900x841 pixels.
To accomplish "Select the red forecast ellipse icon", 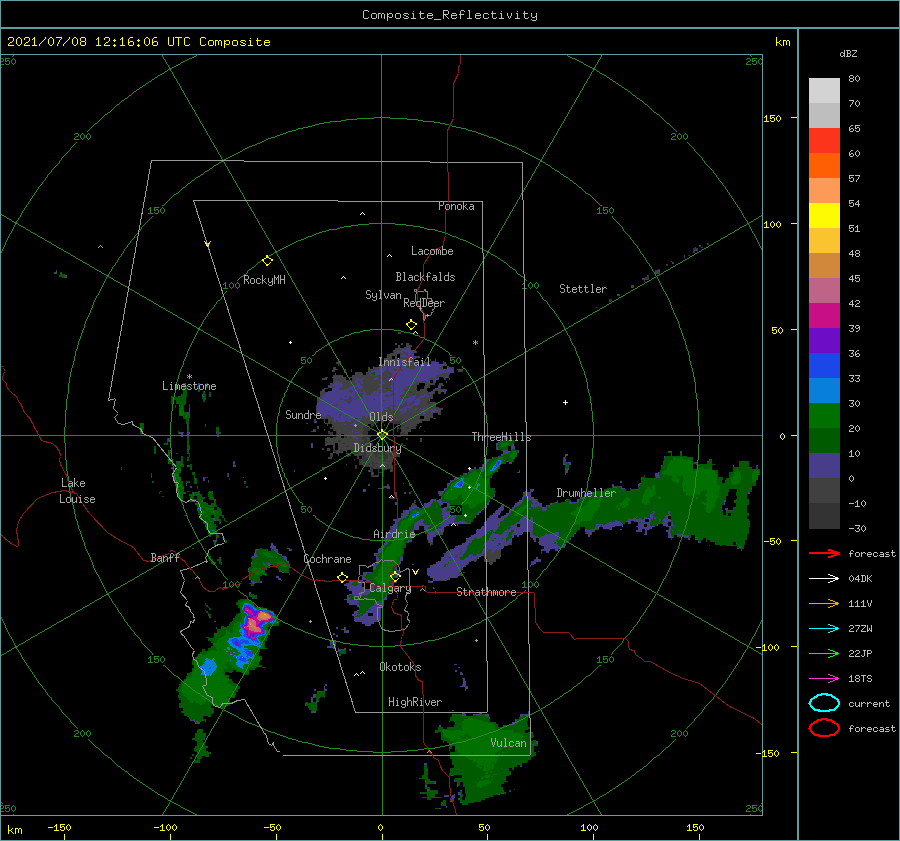I will (824, 728).
